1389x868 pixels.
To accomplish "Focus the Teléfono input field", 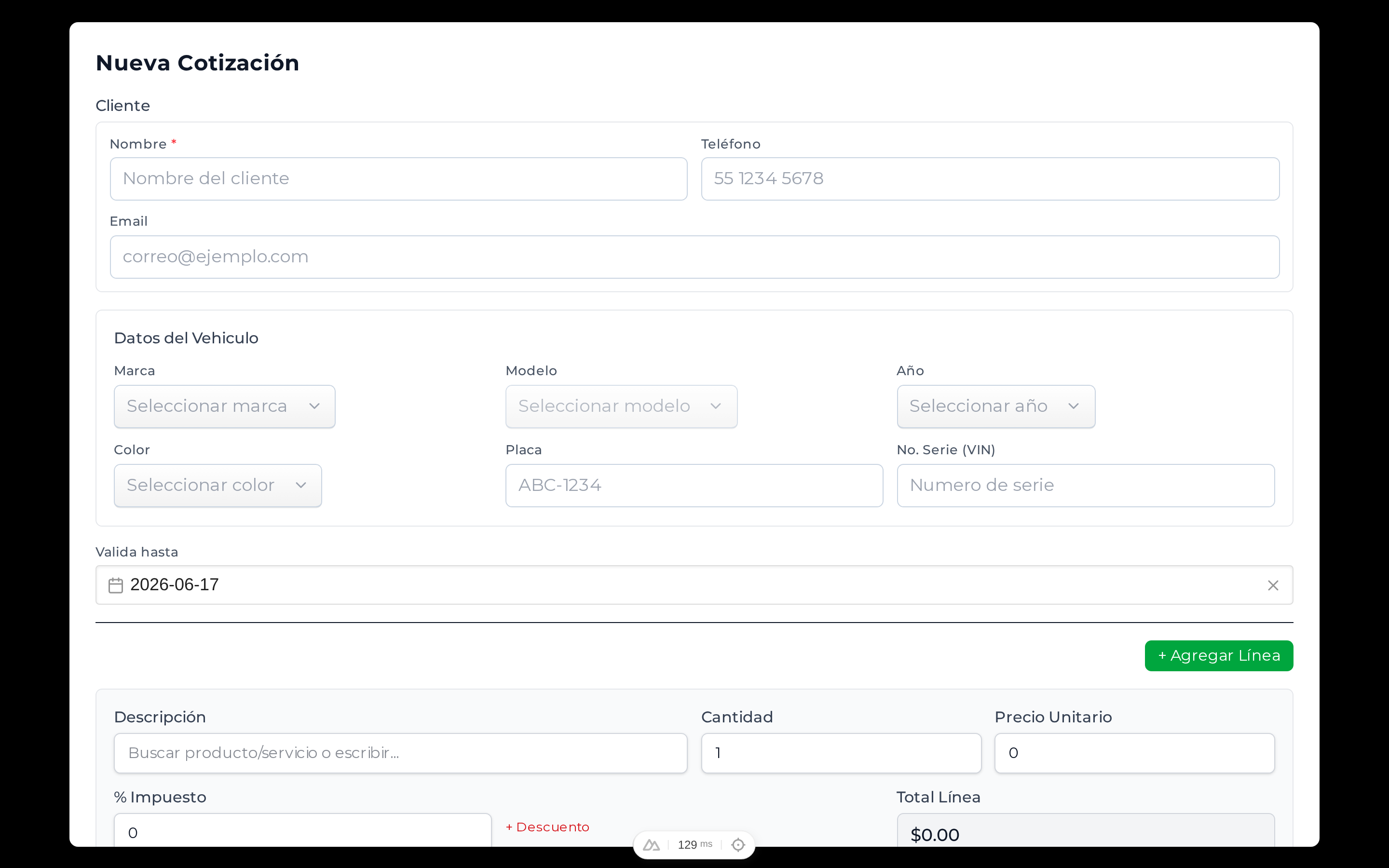I will (x=990, y=178).
